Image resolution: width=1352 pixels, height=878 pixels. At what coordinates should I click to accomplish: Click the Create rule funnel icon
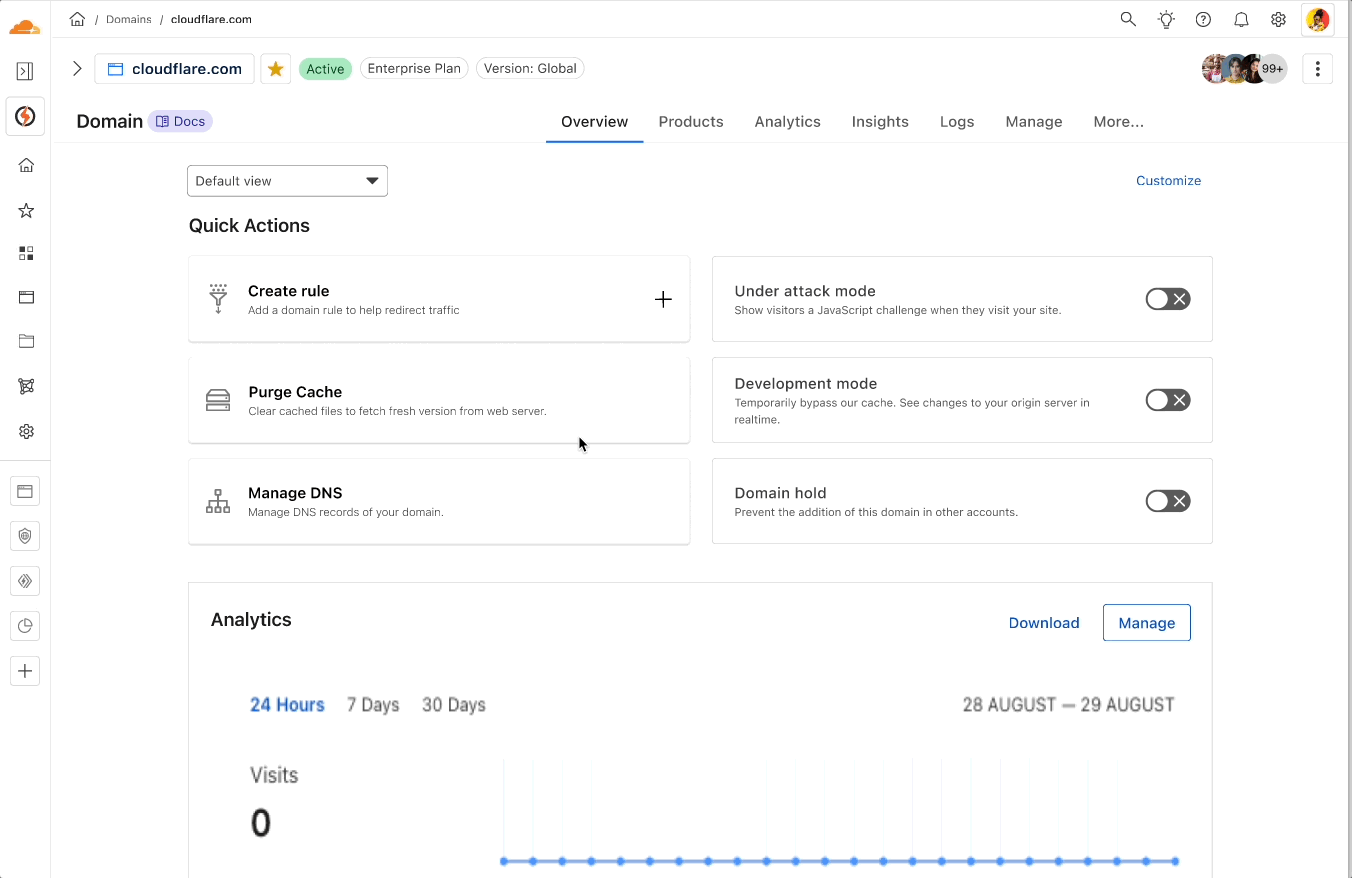point(218,299)
